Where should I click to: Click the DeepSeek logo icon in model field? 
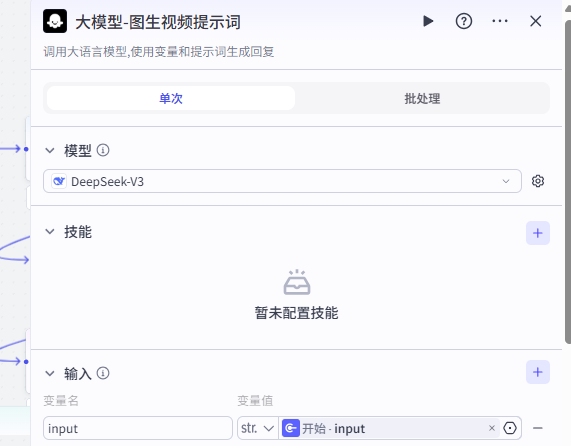tap(59, 181)
